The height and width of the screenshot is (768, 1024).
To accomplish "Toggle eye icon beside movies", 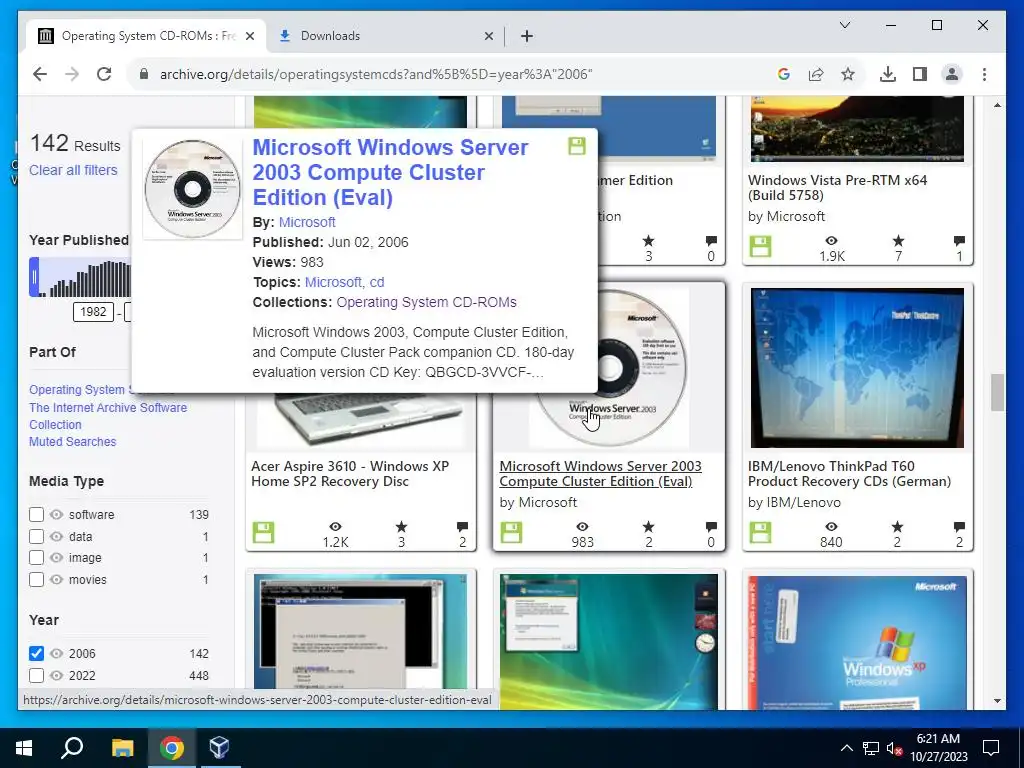I will point(57,579).
